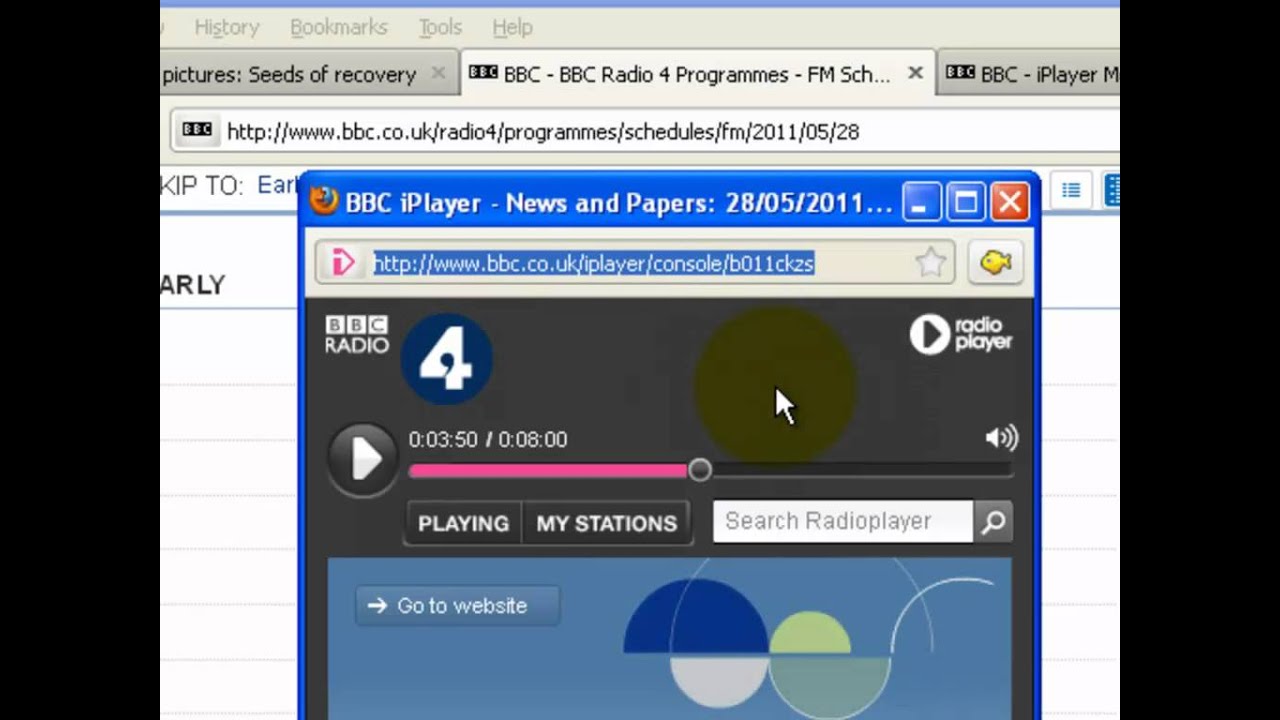The width and height of the screenshot is (1280, 720).
Task: Open the Bookmarks menu
Action: pyautogui.click(x=338, y=27)
